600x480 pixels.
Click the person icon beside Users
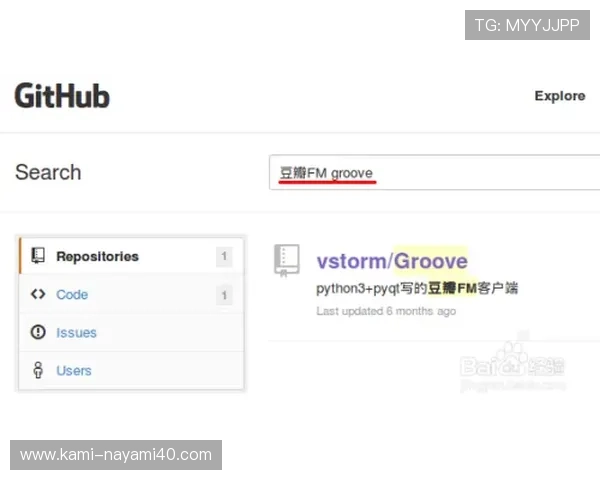pos(38,370)
